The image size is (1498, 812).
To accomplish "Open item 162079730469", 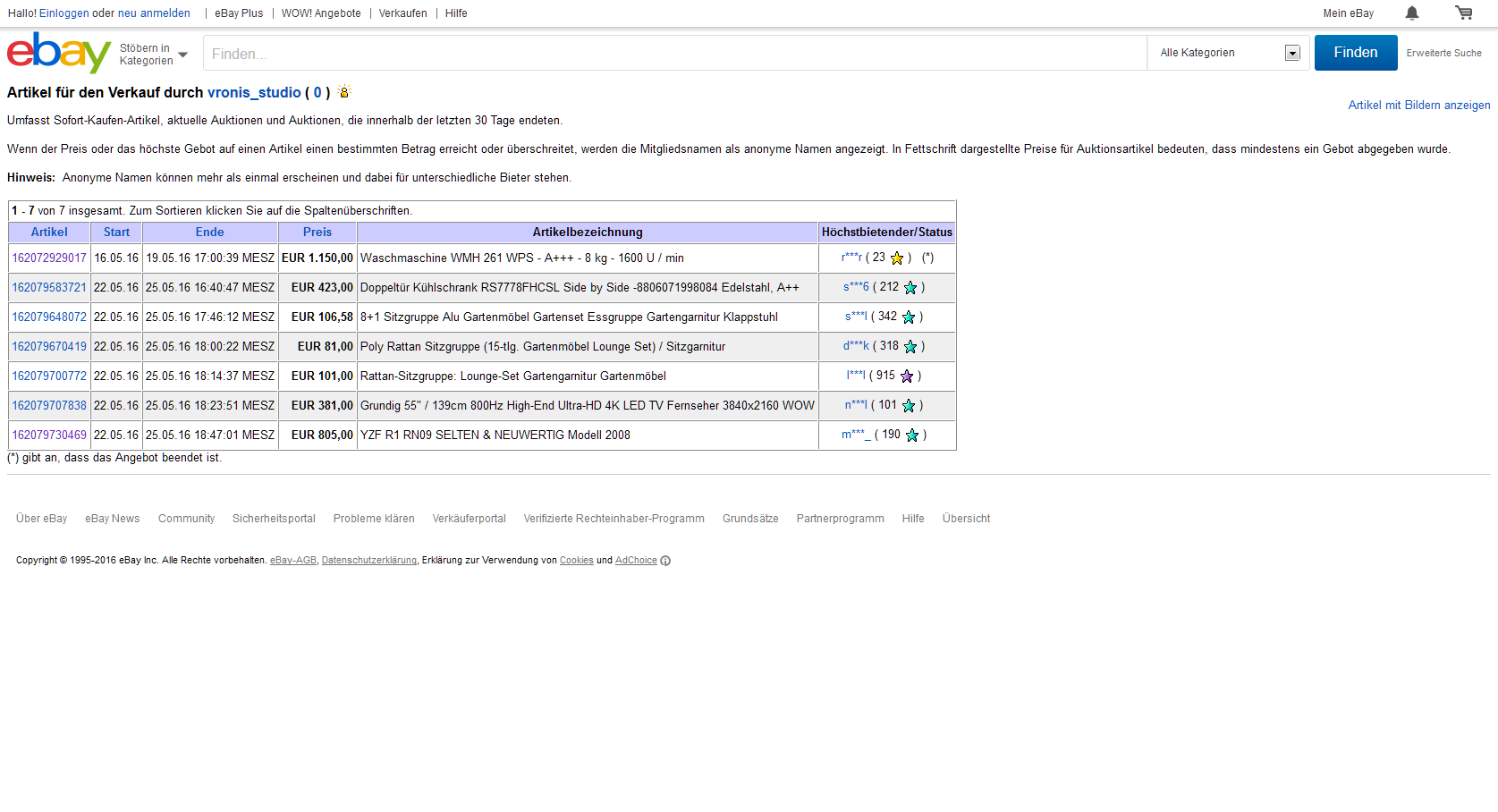I will (x=49, y=435).
